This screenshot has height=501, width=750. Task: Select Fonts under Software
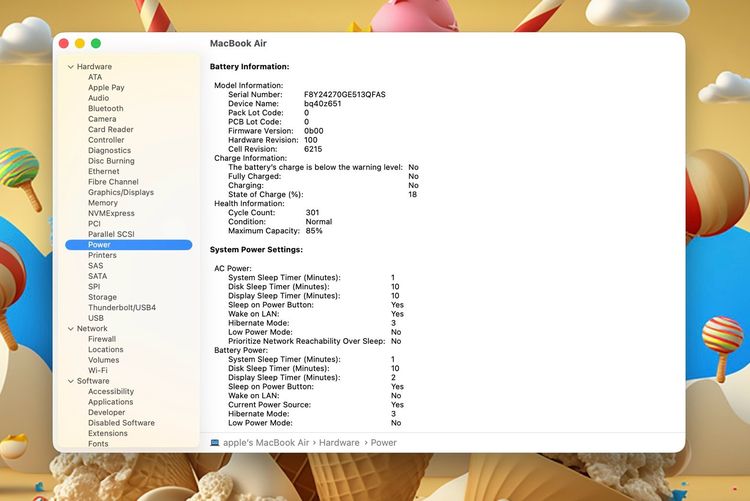(98, 444)
